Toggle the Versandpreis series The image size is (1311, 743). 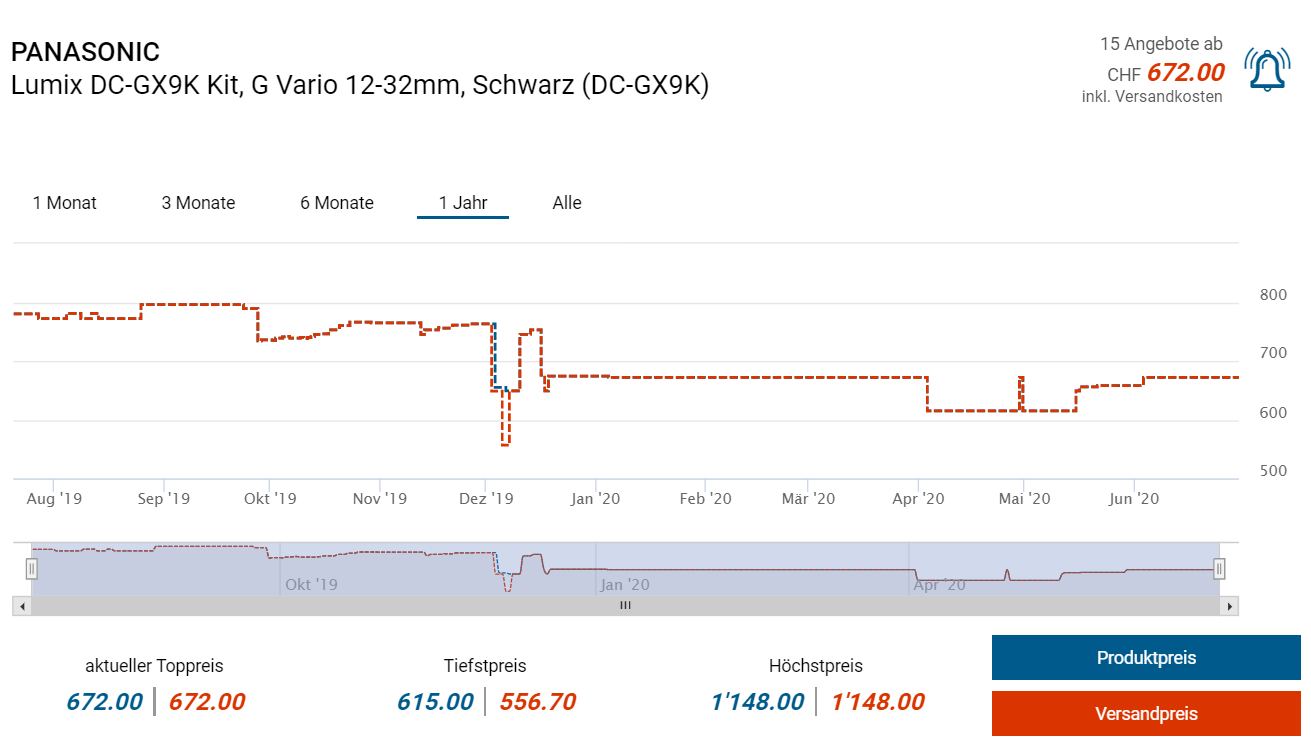pos(1146,714)
